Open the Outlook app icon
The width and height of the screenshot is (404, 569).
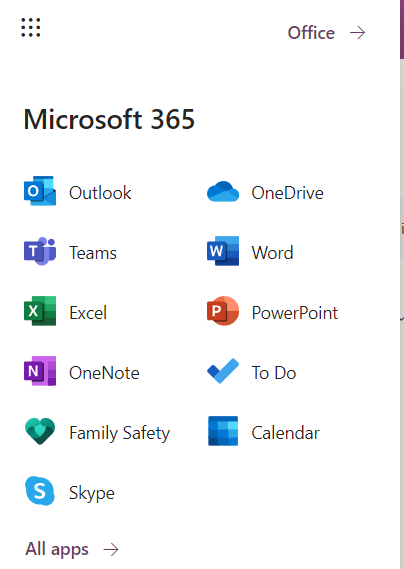tap(40, 191)
